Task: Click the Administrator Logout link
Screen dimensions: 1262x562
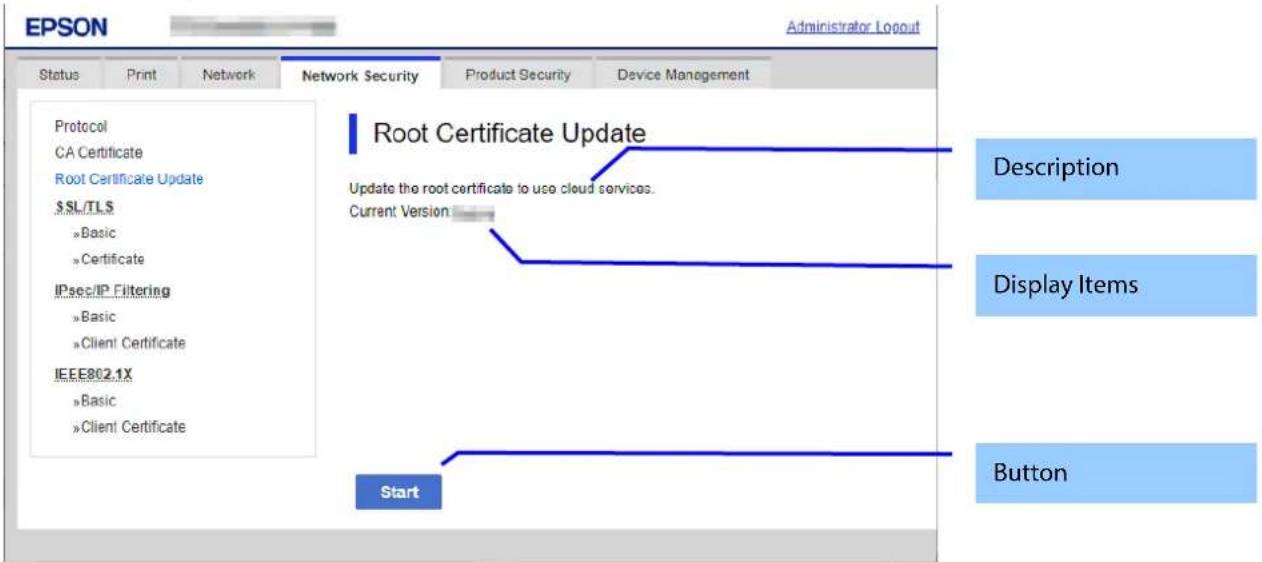Action: point(853,27)
